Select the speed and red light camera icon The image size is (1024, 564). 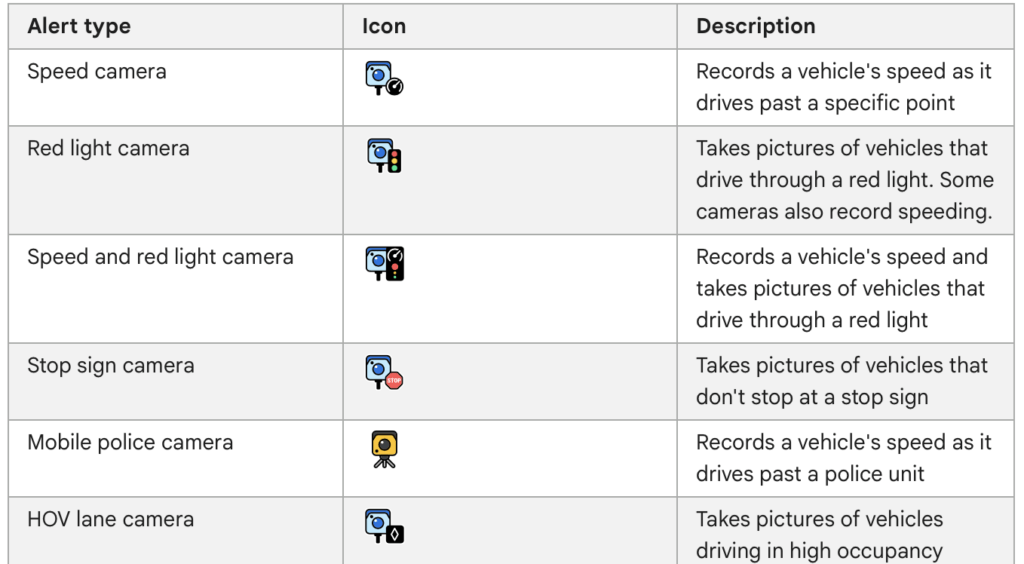coord(385,264)
